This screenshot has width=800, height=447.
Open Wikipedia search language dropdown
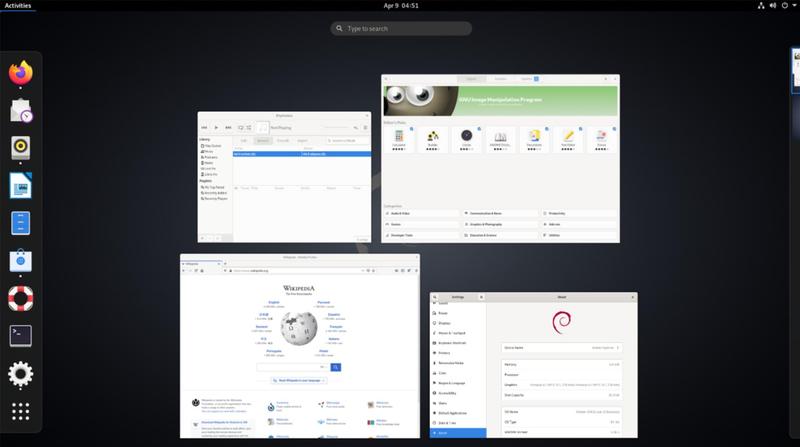click(x=322, y=367)
